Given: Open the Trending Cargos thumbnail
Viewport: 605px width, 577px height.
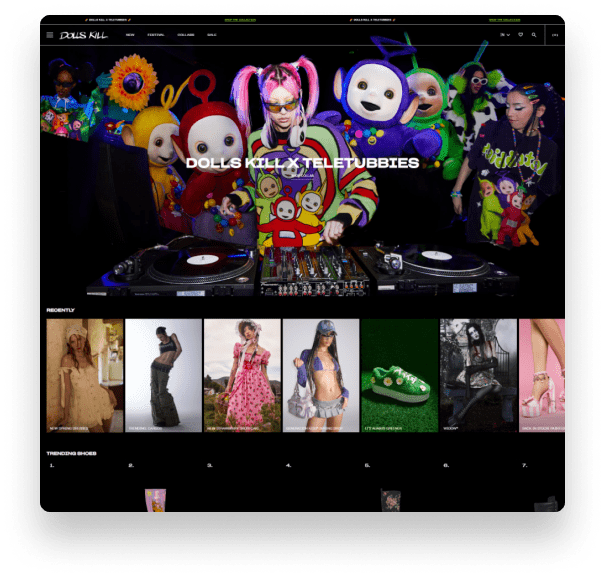Looking at the screenshot, I should pos(164,375).
